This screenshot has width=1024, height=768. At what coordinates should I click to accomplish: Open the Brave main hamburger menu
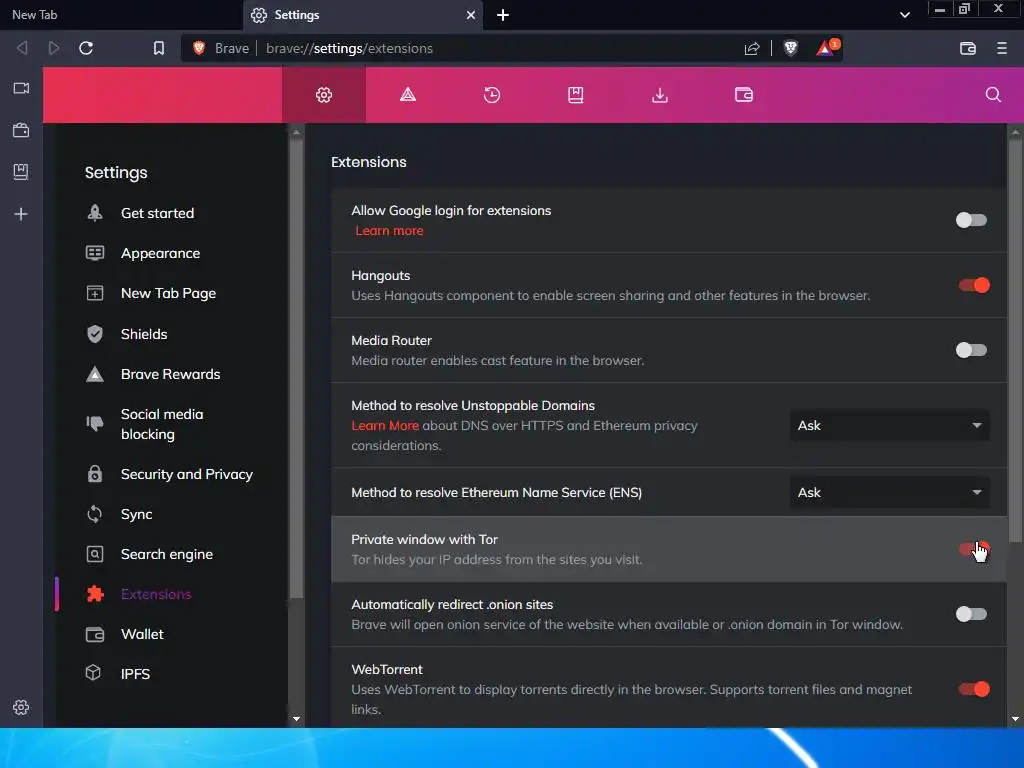tap(1002, 48)
